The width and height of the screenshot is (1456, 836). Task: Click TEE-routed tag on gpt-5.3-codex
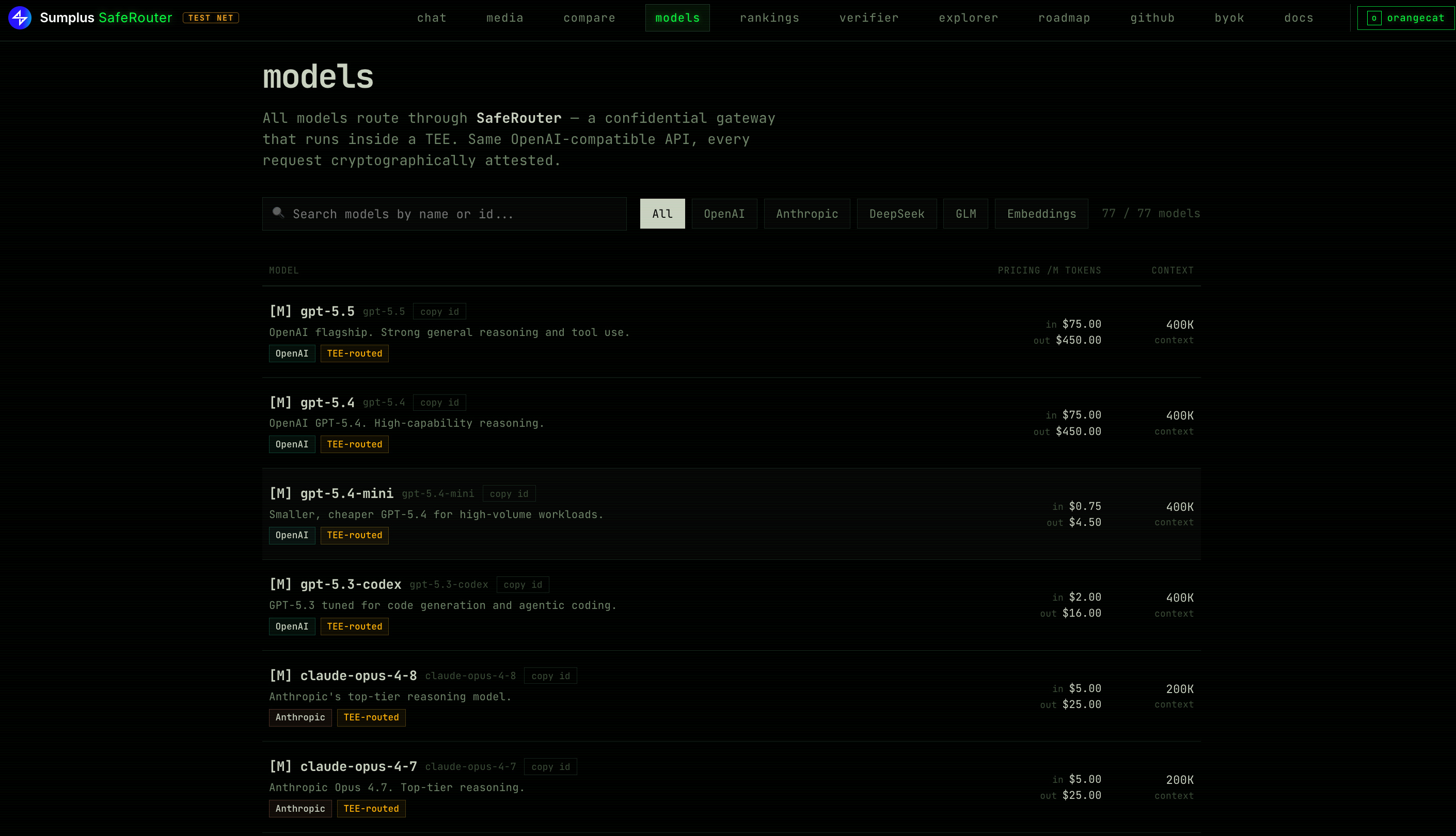[x=354, y=626]
